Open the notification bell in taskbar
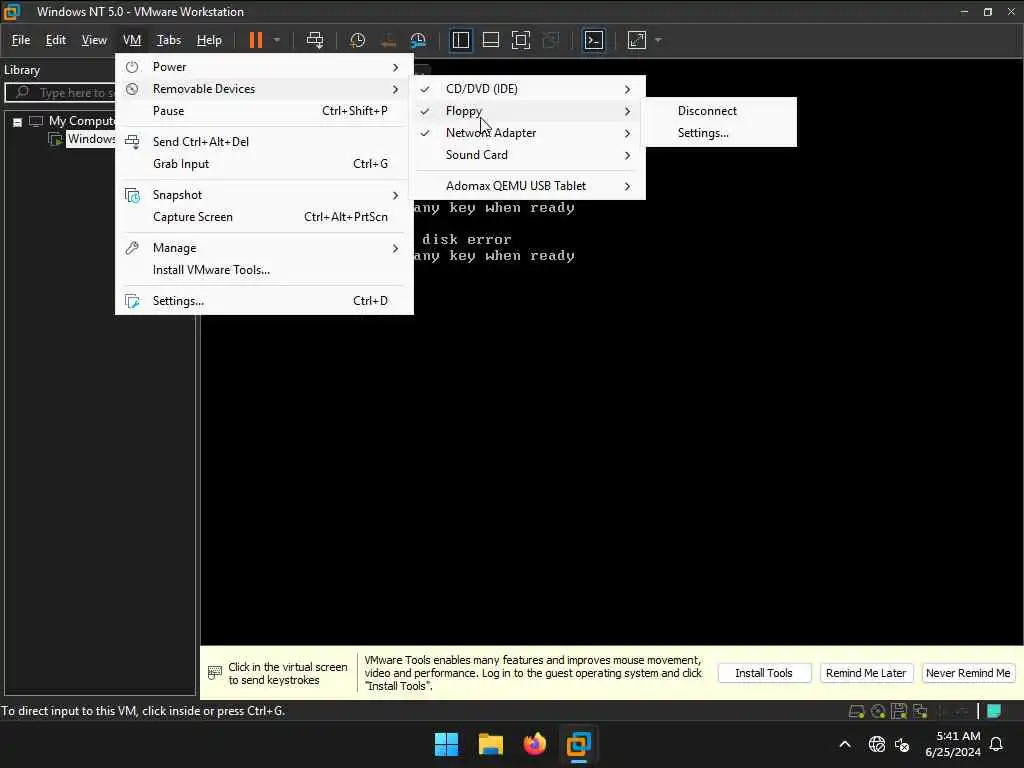The width and height of the screenshot is (1024, 768). (x=996, y=744)
